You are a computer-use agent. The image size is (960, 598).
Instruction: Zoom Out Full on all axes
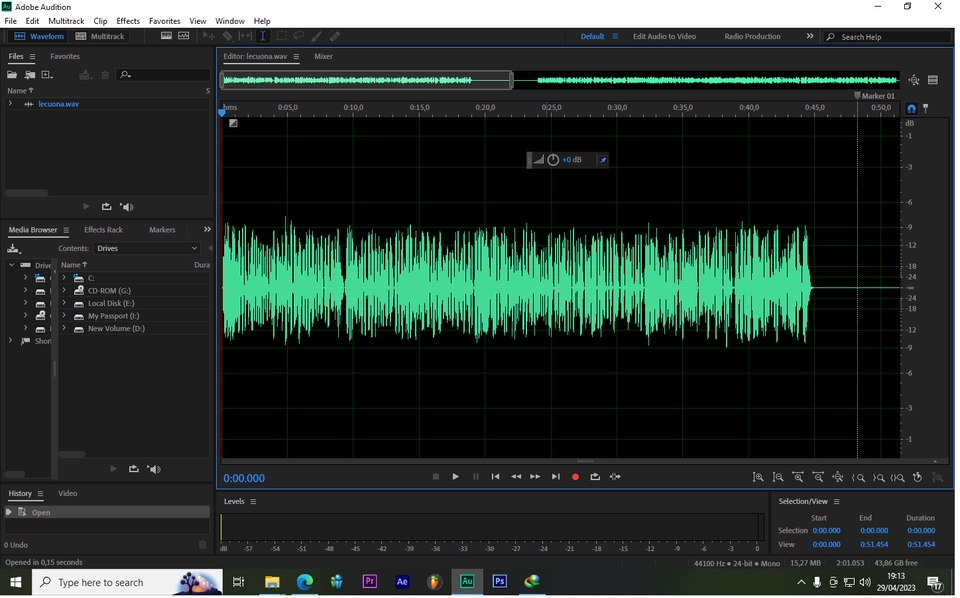(838, 477)
